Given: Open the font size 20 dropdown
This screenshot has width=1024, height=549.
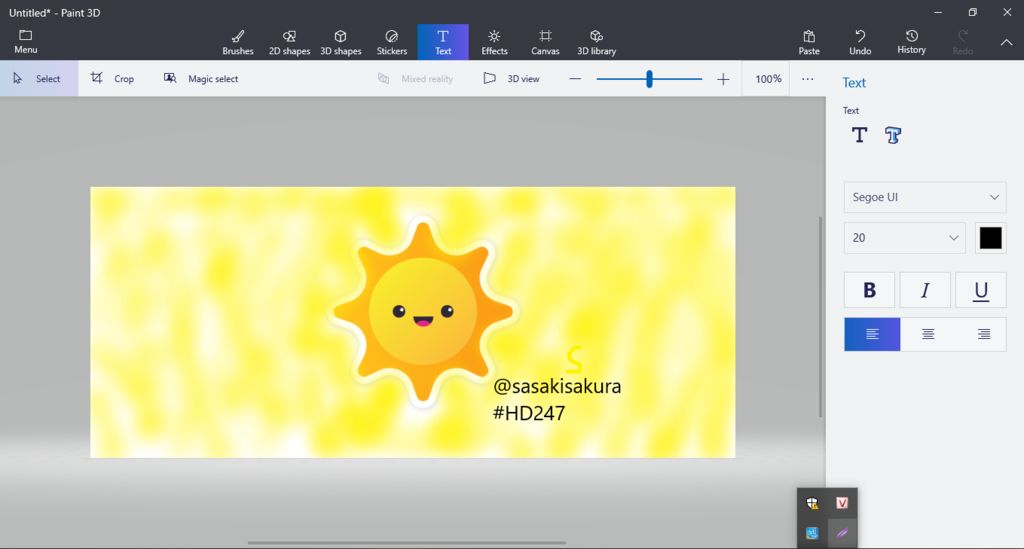Looking at the screenshot, I should tap(904, 238).
